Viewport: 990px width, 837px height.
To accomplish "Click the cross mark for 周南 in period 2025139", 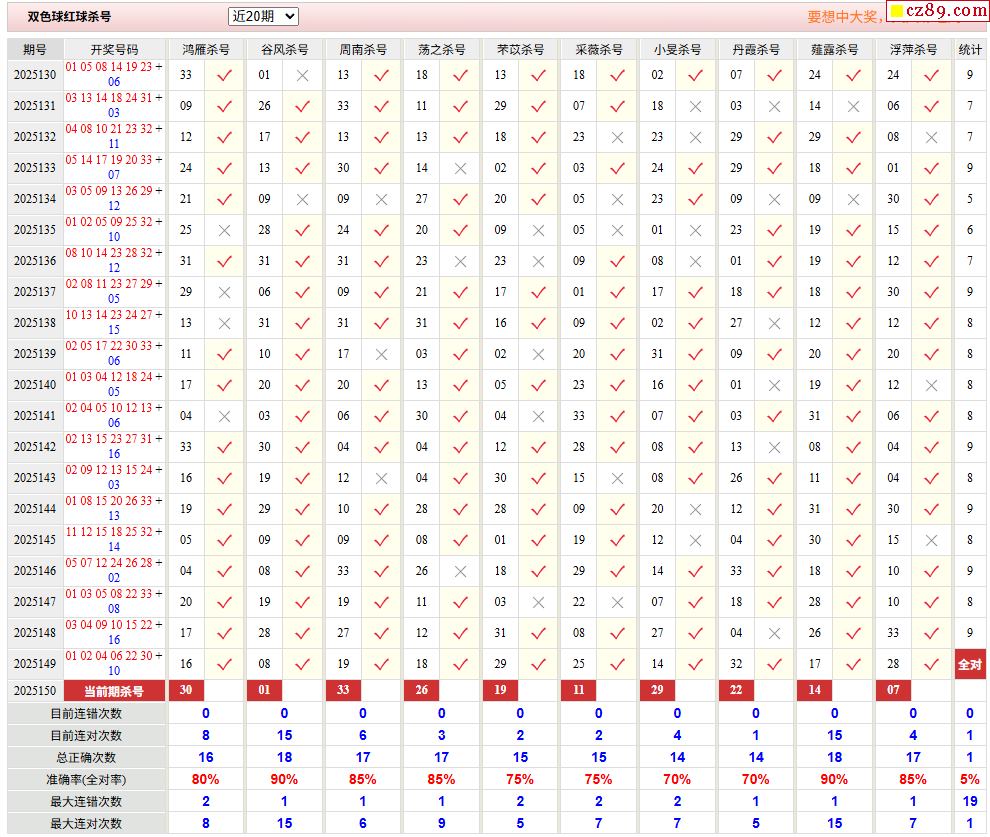I will click(381, 354).
